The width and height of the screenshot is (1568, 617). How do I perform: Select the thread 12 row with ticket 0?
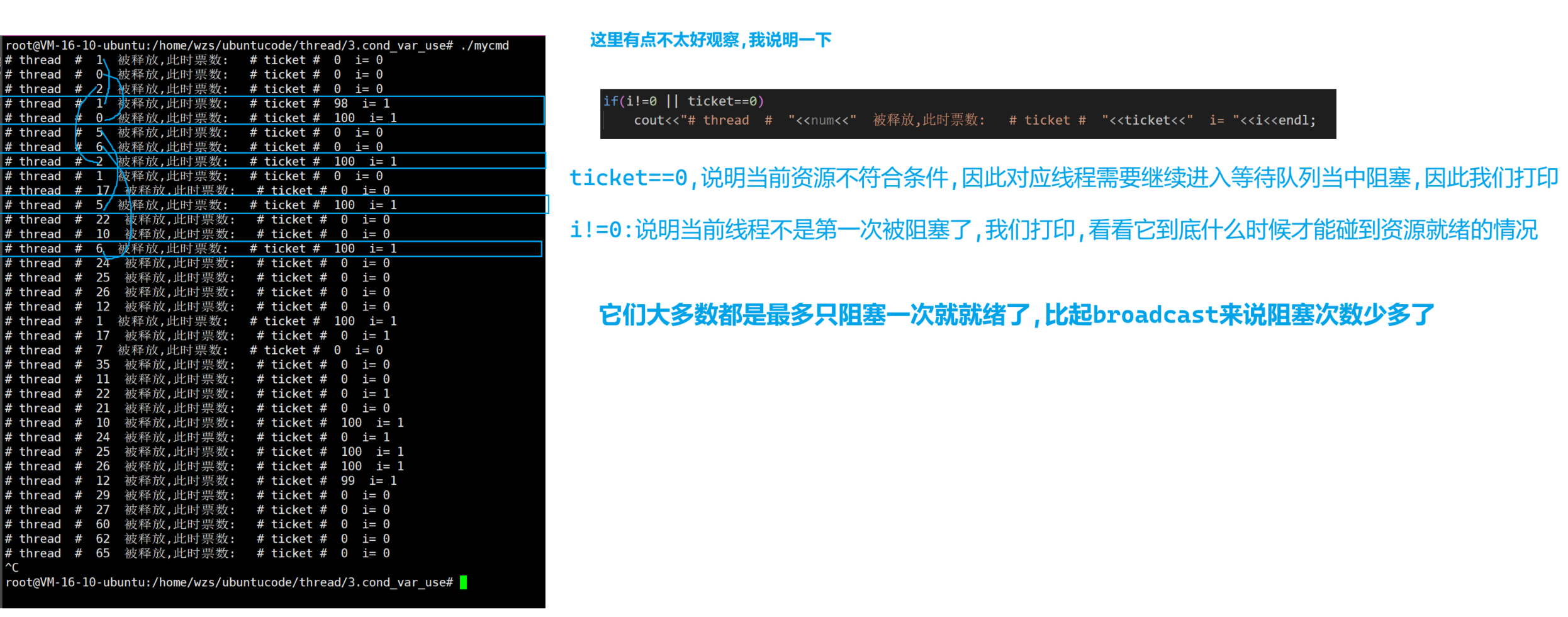pyautogui.click(x=198, y=307)
